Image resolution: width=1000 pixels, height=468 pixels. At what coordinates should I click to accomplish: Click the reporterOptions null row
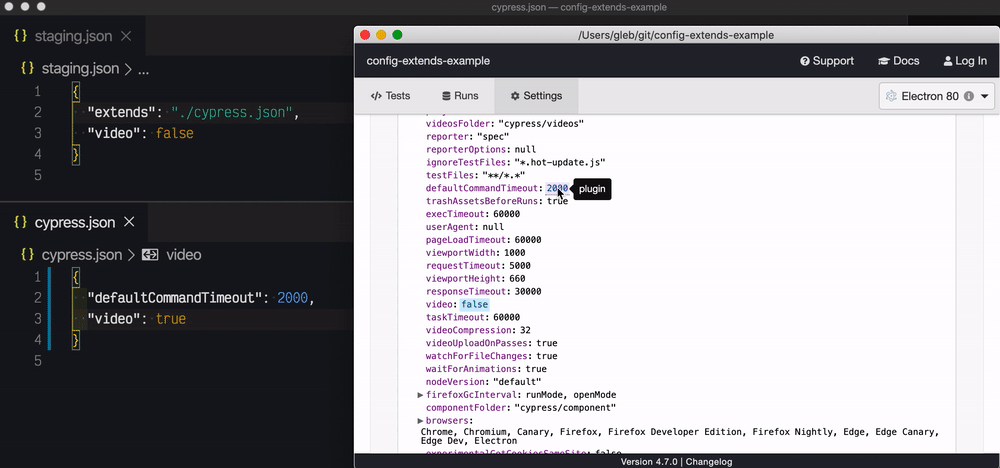pyautogui.click(x=480, y=149)
